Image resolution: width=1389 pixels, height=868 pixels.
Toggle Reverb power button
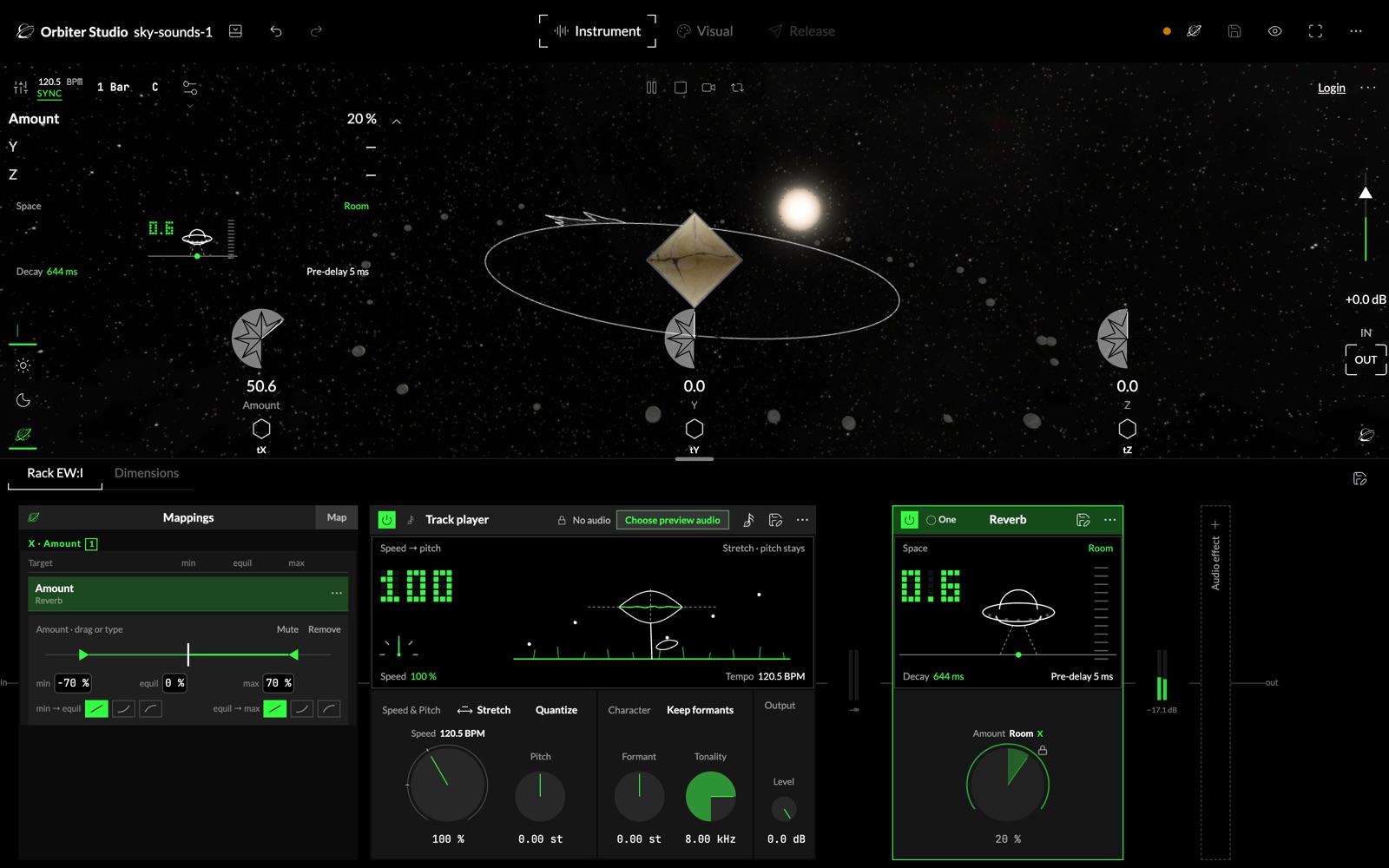[x=909, y=520]
